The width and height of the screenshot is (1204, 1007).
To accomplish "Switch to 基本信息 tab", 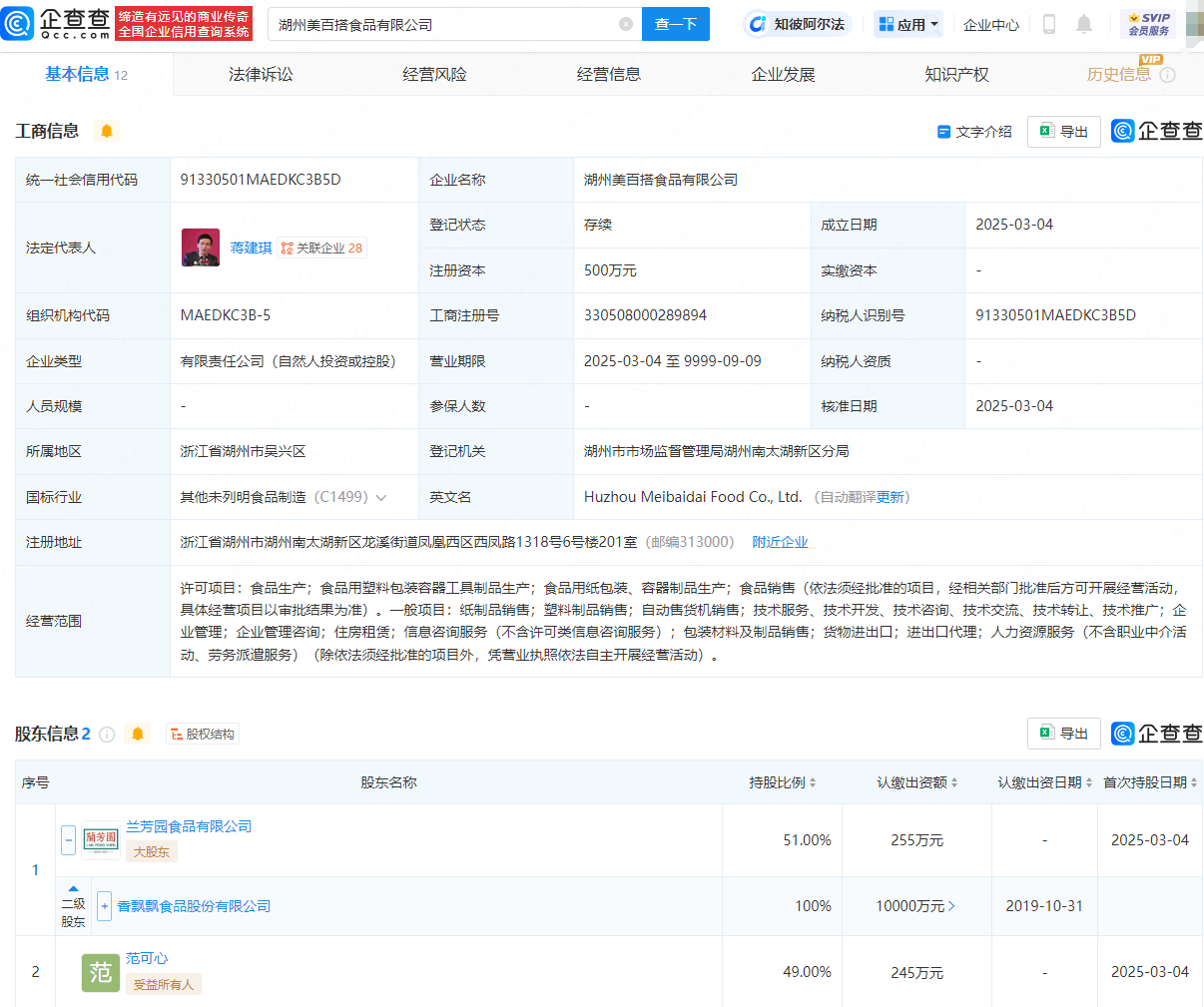I will [86, 74].
